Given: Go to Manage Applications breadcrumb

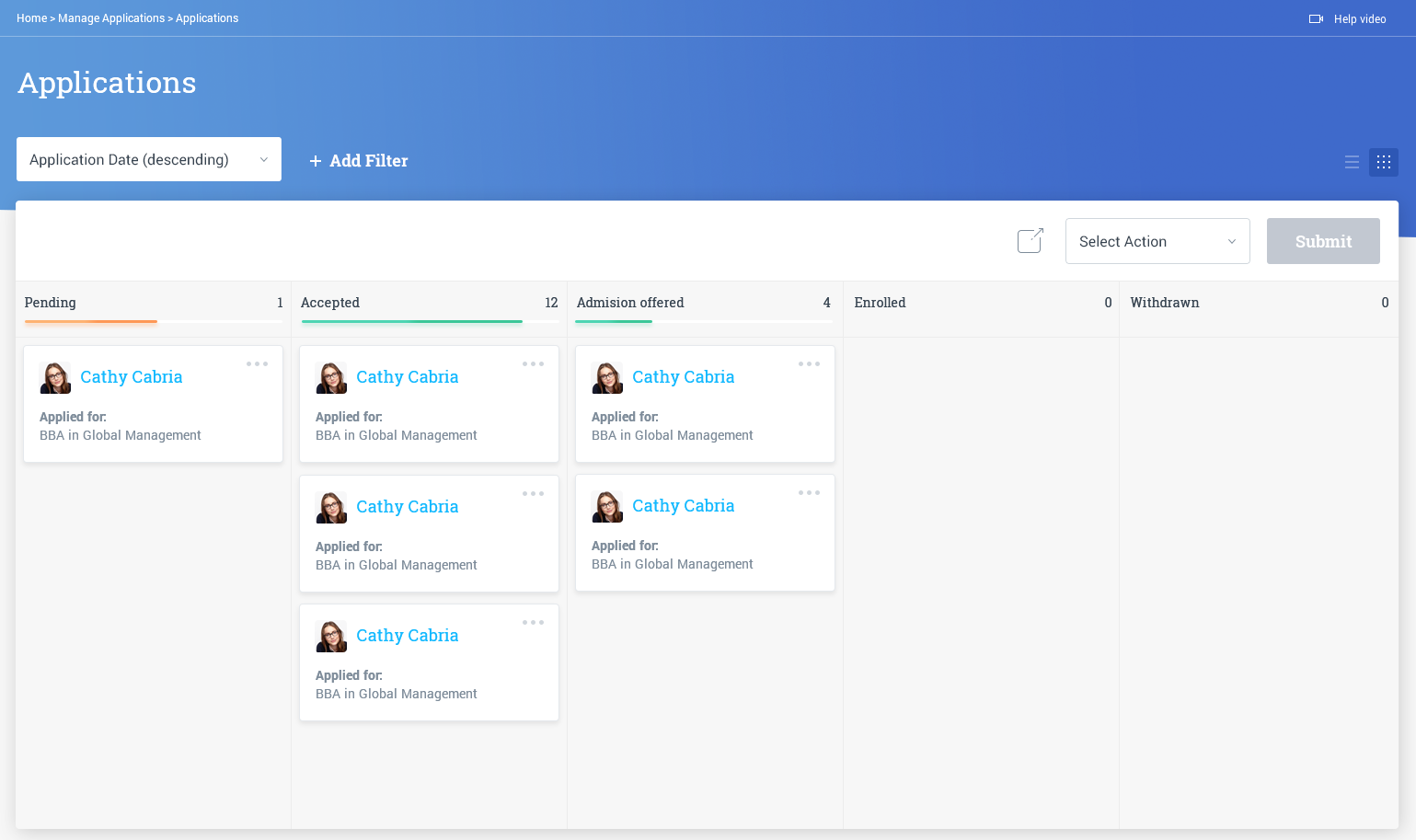Looking at the screenshot, I should (111, 18).
